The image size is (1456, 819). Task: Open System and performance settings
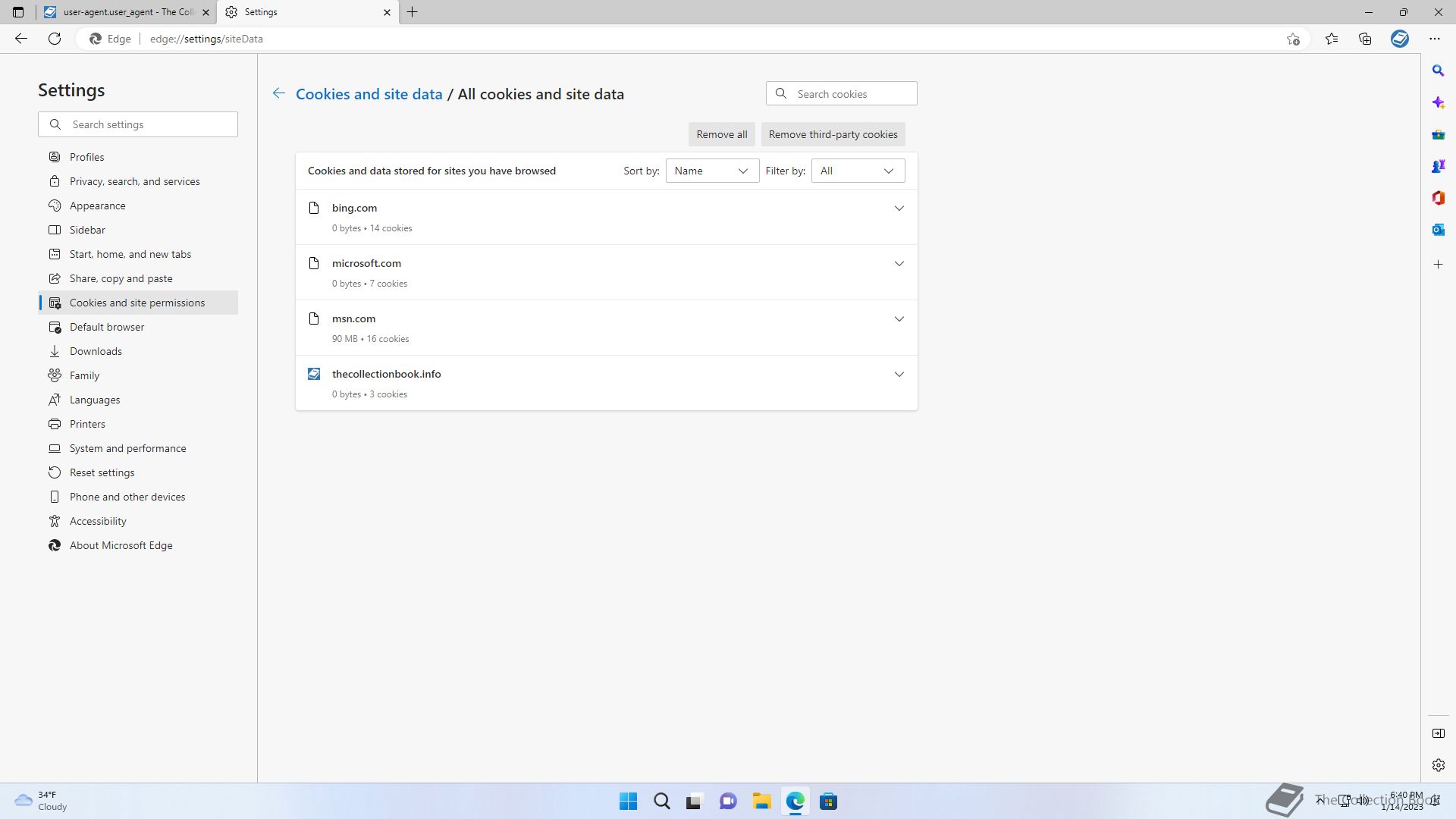(x=138, y=448)
